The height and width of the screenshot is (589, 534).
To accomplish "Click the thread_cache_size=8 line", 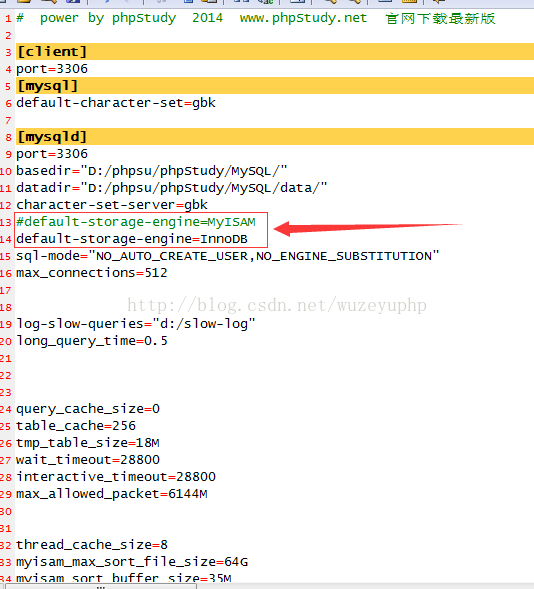I will pos(92,545).
